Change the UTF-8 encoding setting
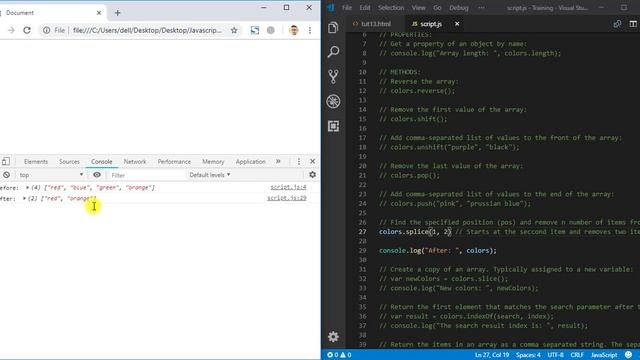 coord(556,355)
